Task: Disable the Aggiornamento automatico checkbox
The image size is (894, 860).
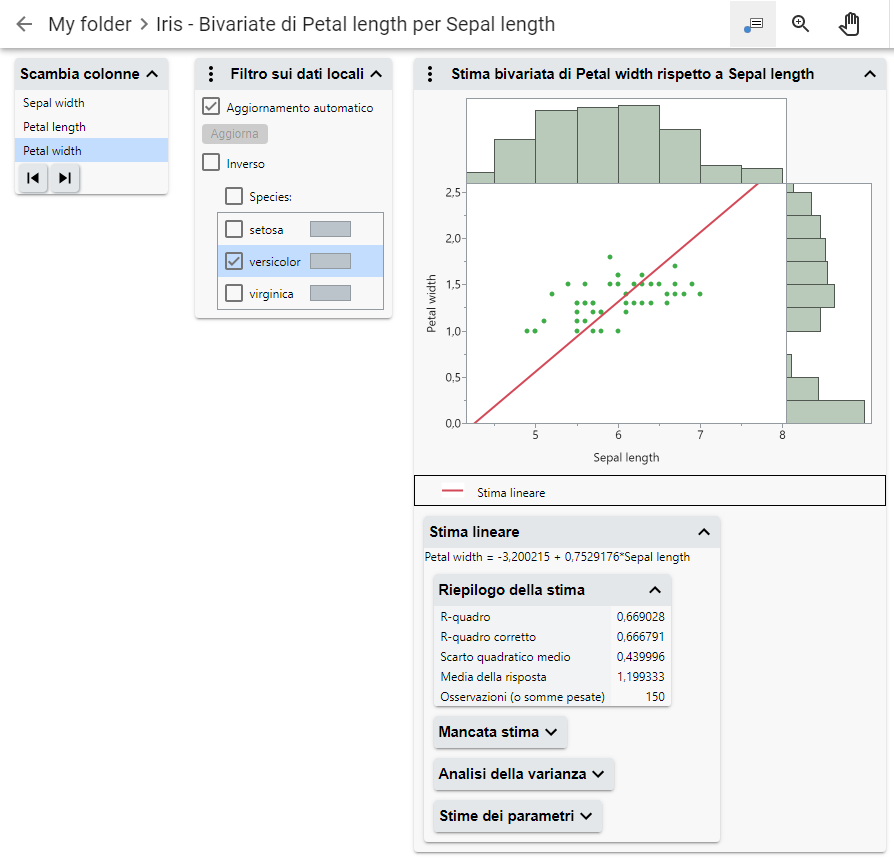Action: click(x=211, y=107)
